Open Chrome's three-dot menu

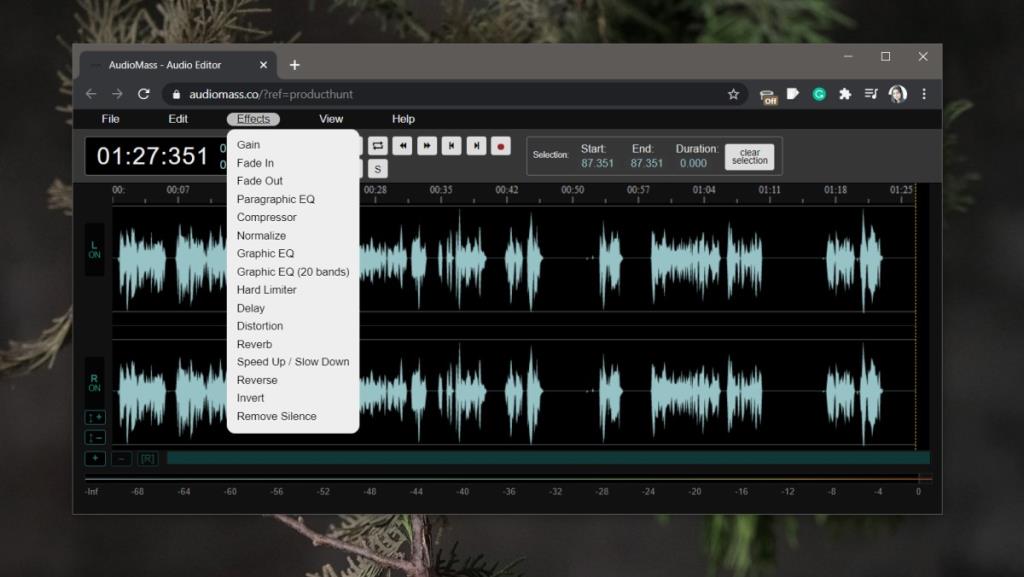coord(923,94)
